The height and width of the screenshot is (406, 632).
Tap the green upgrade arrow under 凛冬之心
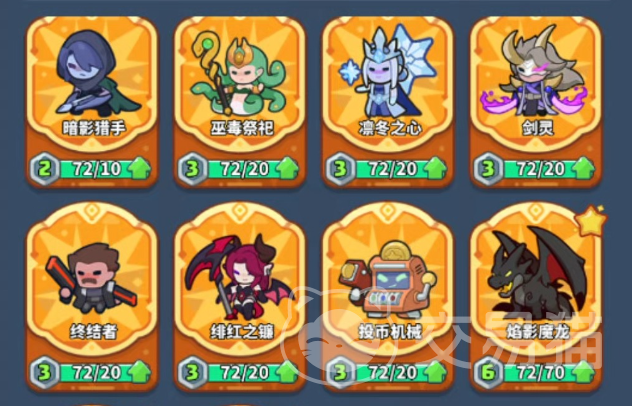coord(435,168)
